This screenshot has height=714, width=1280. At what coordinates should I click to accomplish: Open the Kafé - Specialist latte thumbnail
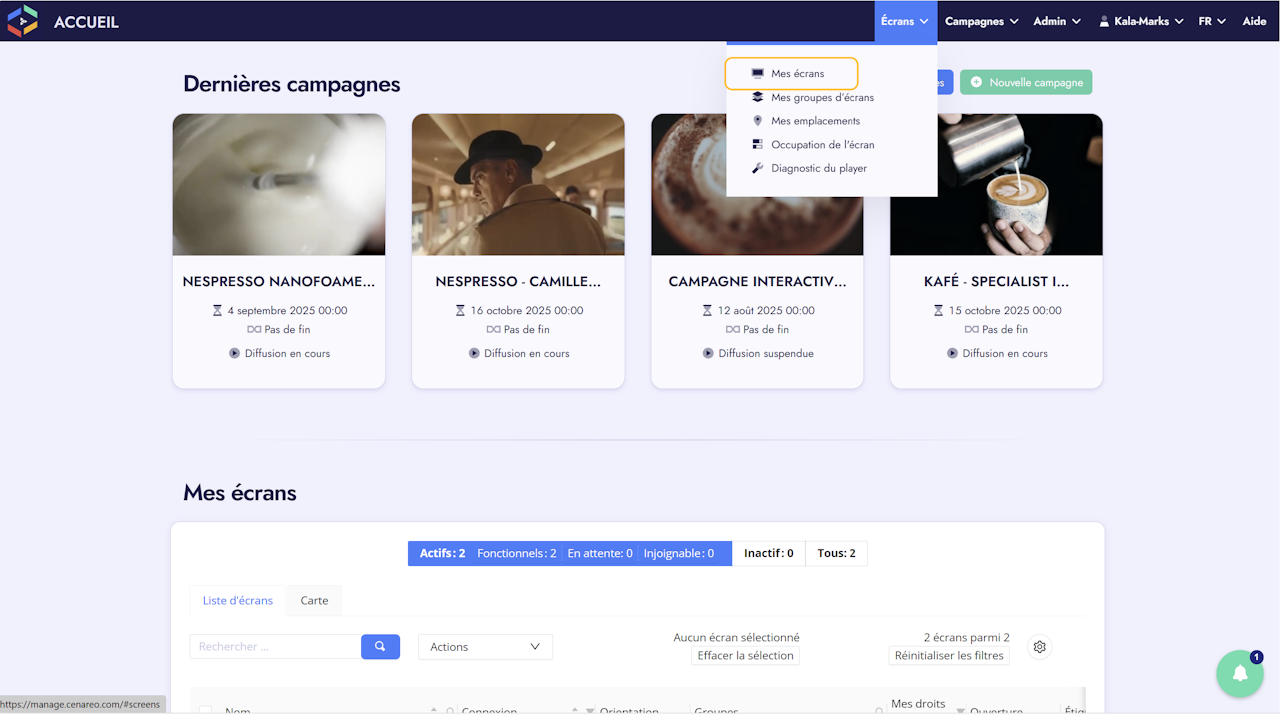coord(996,184)
